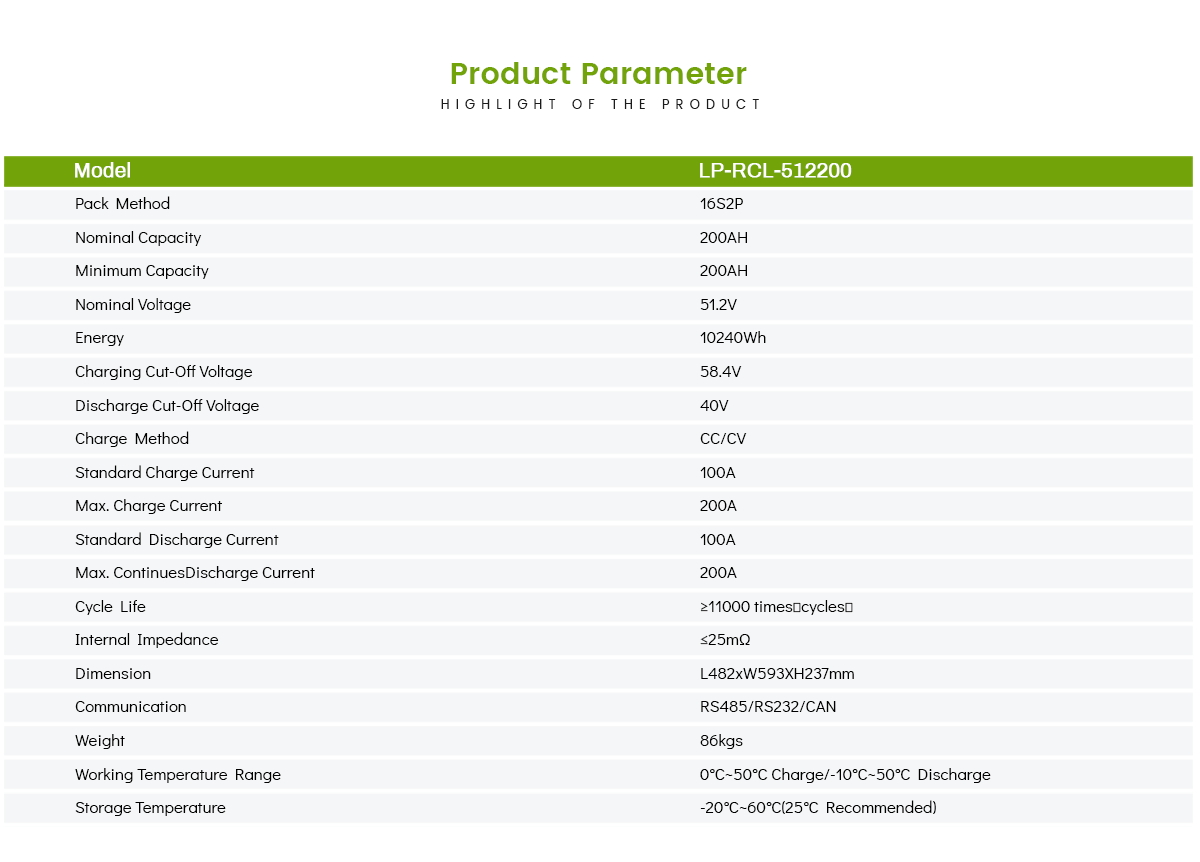Click the 58.4V value
This screenshot has width=1200, height=862.
(720, 372)
